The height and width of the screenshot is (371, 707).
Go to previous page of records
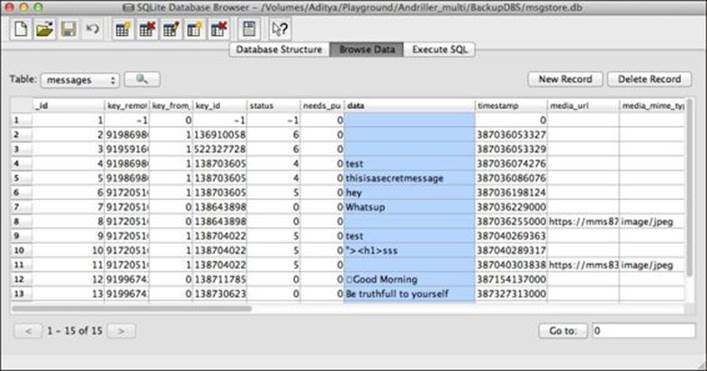click(x=28, y=331)
